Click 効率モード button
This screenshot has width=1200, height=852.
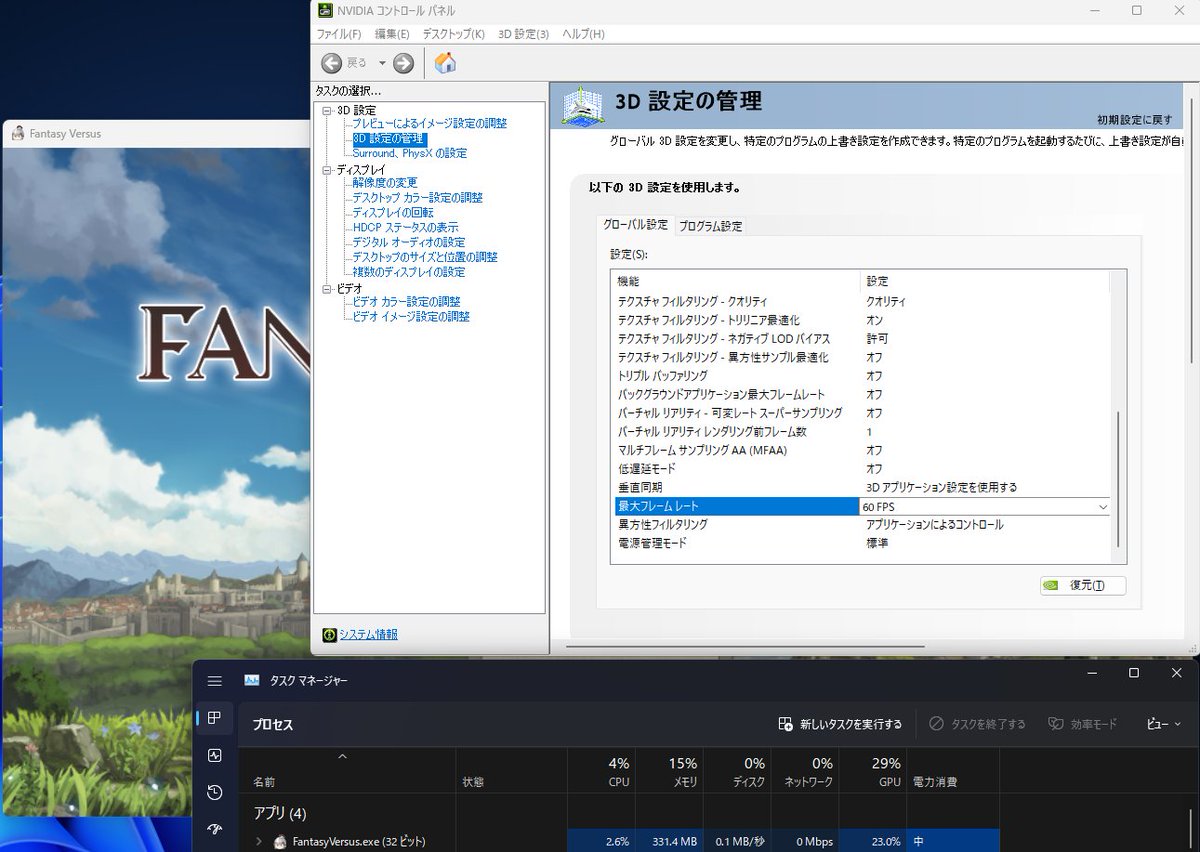1082,724
